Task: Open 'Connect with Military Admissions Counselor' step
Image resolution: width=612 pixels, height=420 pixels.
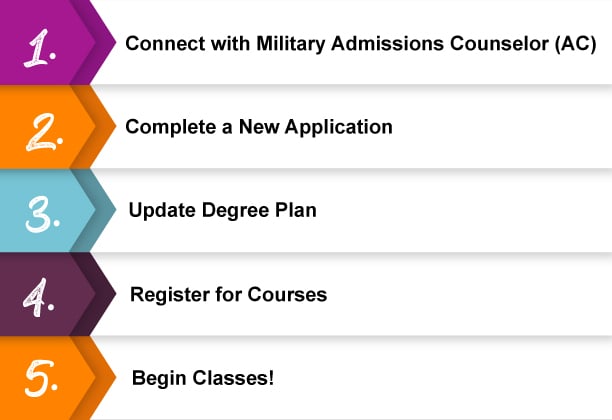Action: click(361, 44)
